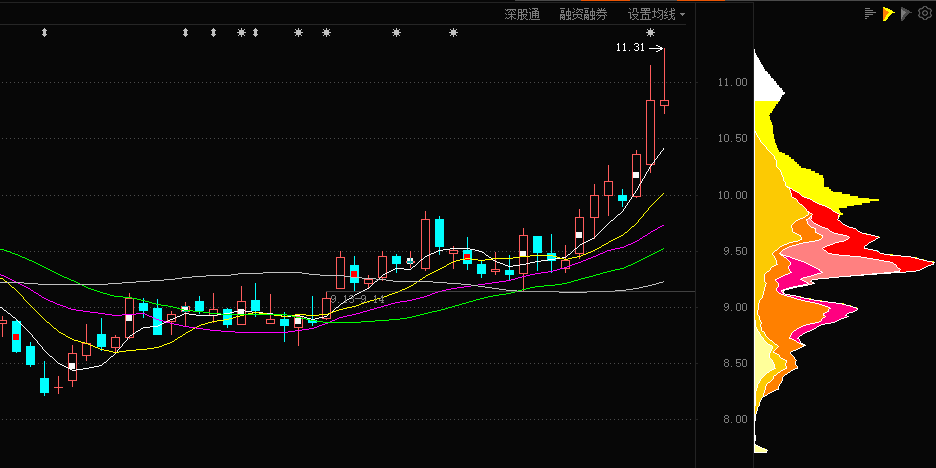
Task: Click the 8.50 price axis label
Action: point(735,364)
